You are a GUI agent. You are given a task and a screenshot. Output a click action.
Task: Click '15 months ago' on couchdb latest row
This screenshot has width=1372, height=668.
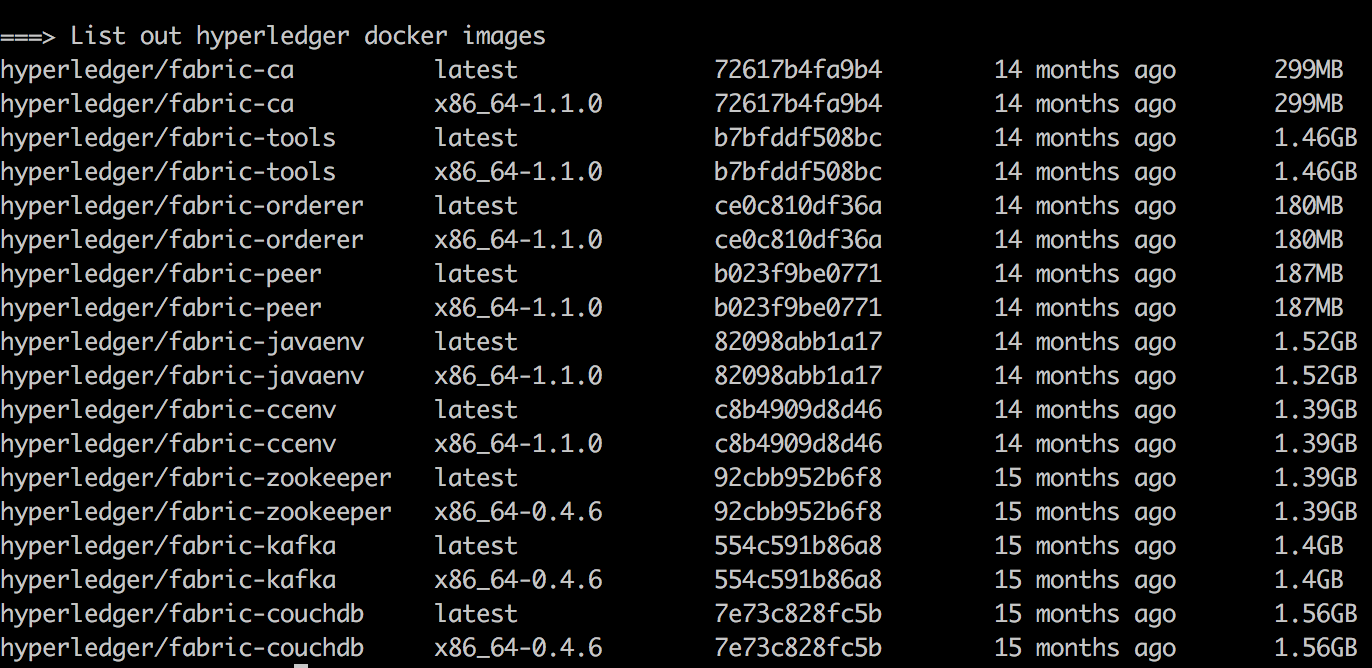click(x=1085, y=615)
